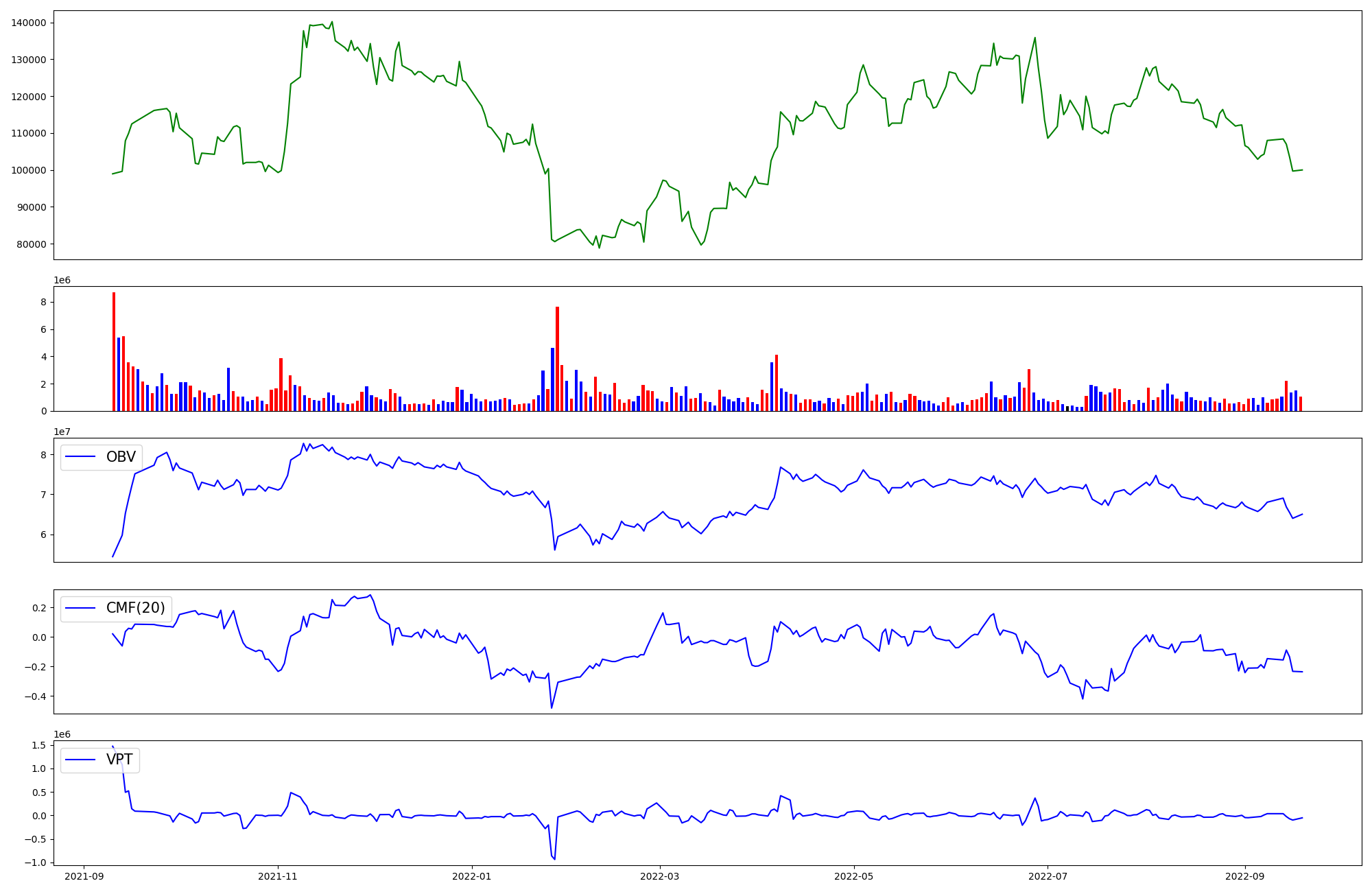Screen dimensions: 1372x892
Task: Click the 2022-09 date tick label
Action: click(x=1244, y=876)
